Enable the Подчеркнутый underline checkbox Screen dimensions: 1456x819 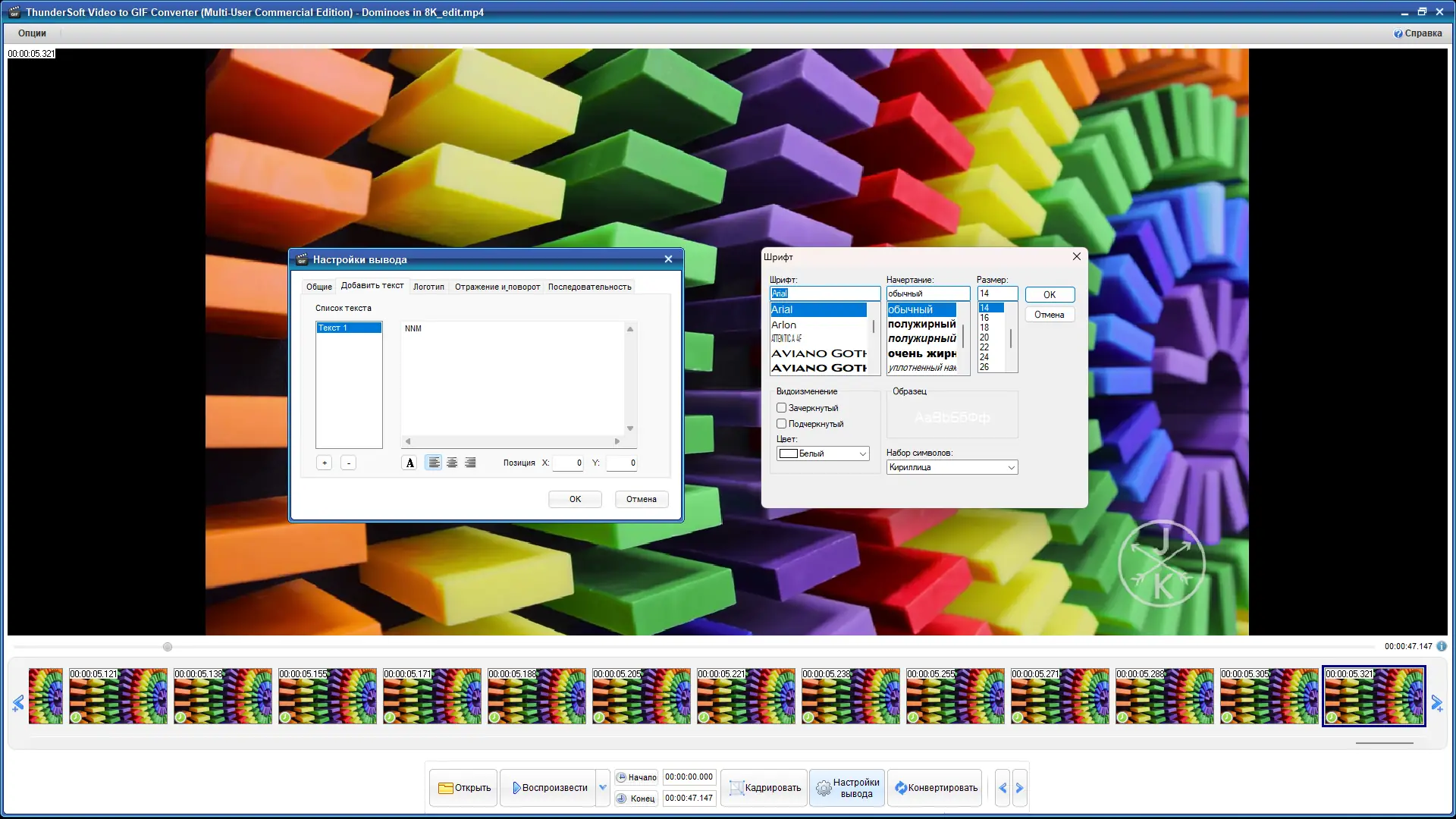click(781, 424)
